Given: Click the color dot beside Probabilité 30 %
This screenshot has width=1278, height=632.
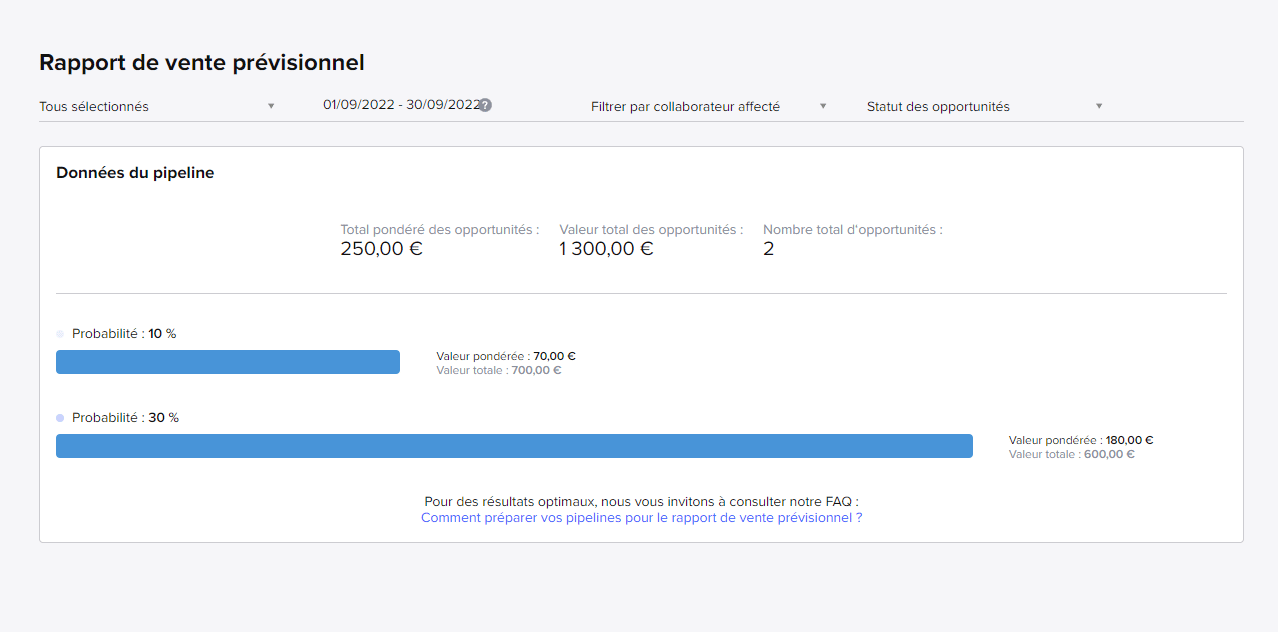Looking at the screenshot, I should (x=60, y=418).
